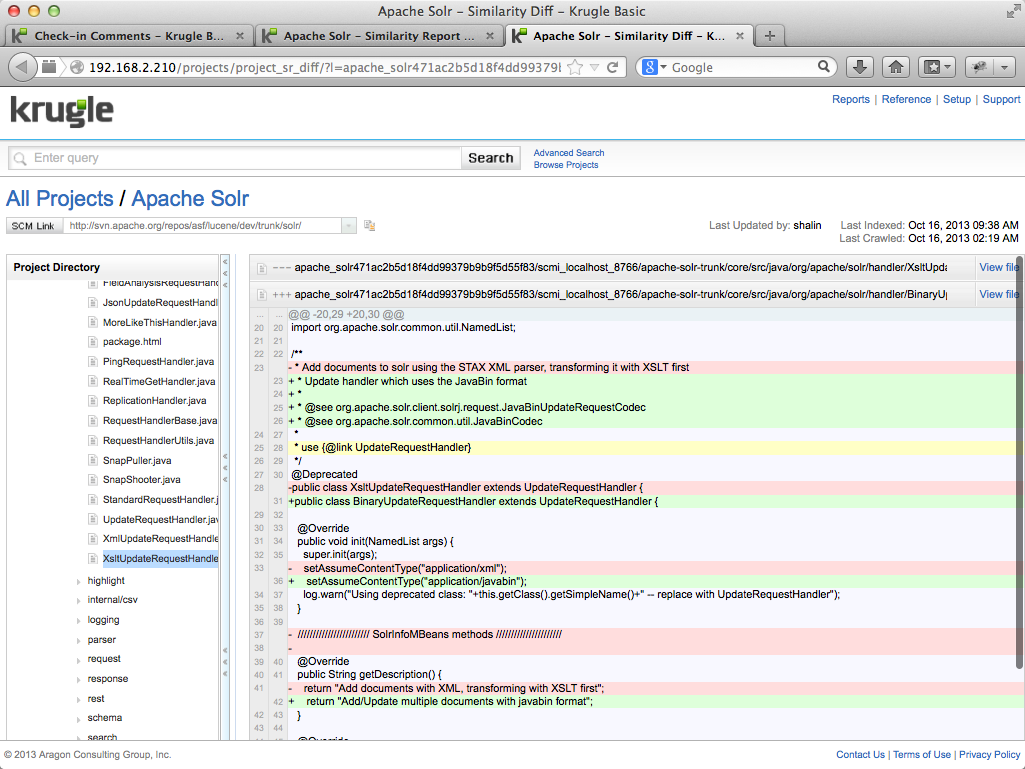Click the file icon next to RequestHandlerUtils.java
Viewport: 1025px width, 769px height.
92,441
